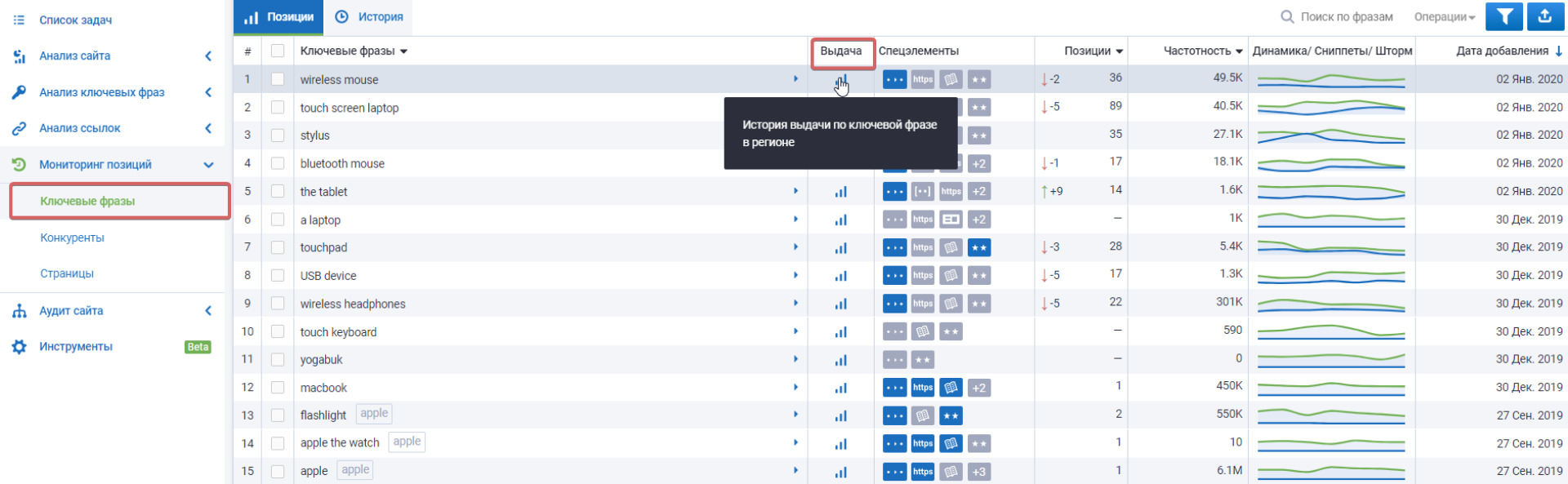1568x484 pixels.
Task: Click dynamics sparkline for wireless headphones
Action: pos(1330,304)
